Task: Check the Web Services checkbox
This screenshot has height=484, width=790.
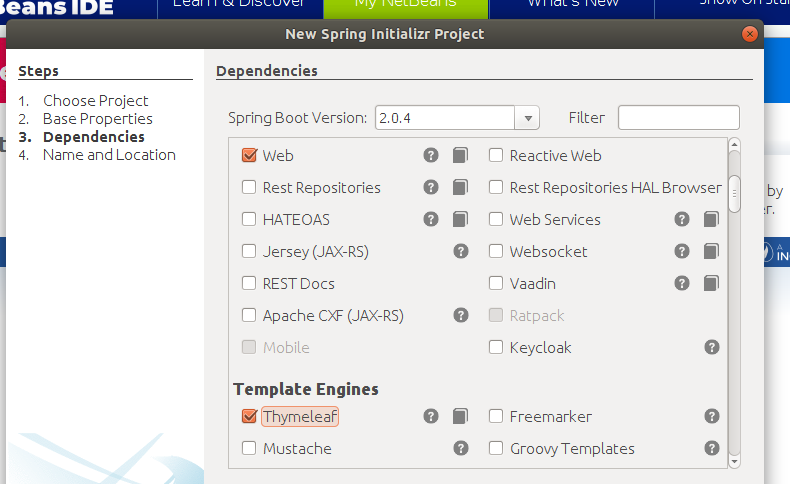Action: (x=496, y=219)
